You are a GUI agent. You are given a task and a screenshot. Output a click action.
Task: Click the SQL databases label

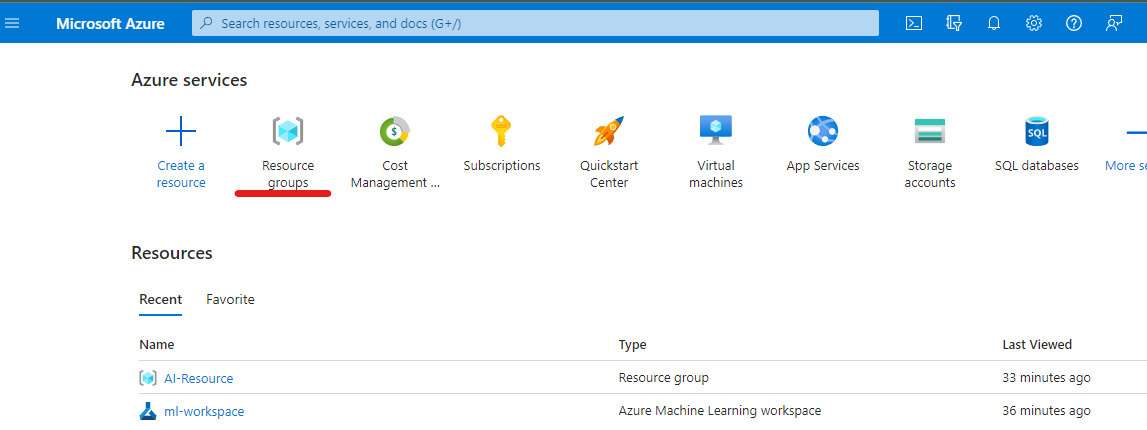[1037, 166]
